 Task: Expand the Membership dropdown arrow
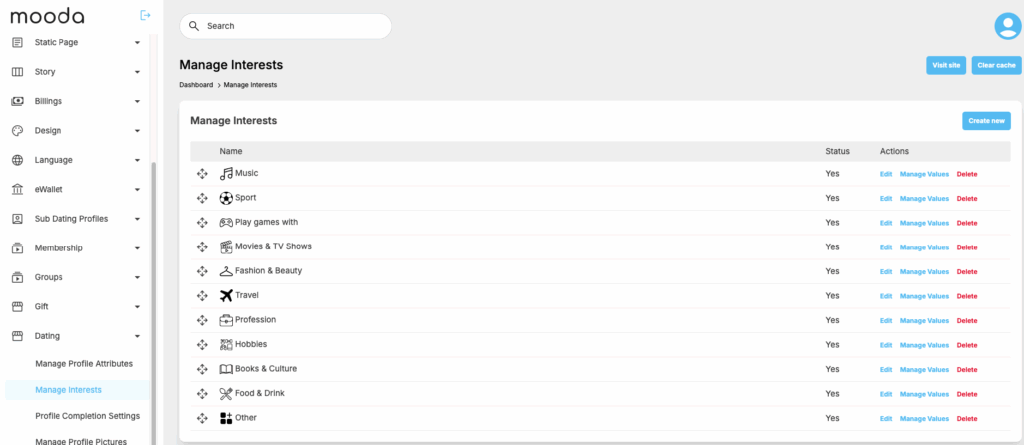(137, 248)
